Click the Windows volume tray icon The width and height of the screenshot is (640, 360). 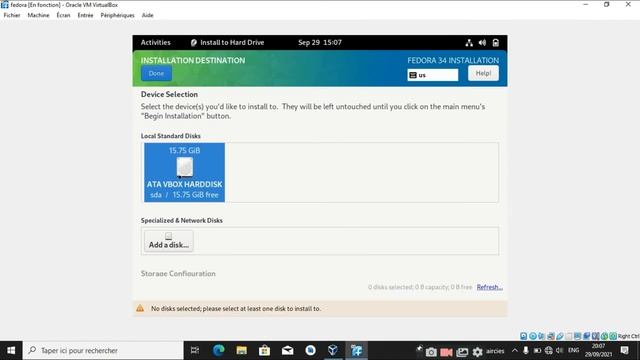[560, 351]
